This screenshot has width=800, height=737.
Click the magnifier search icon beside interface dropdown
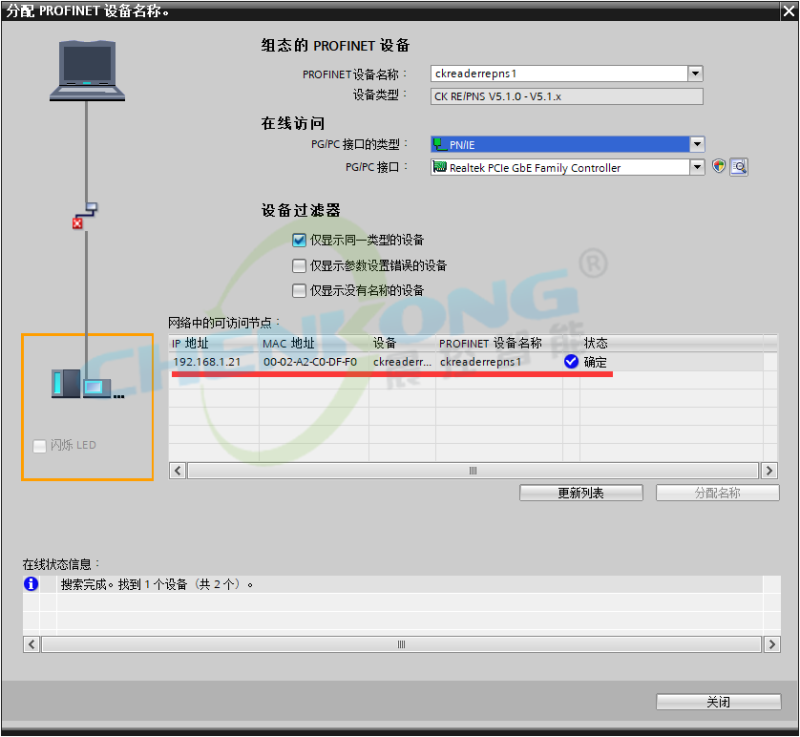739,167
